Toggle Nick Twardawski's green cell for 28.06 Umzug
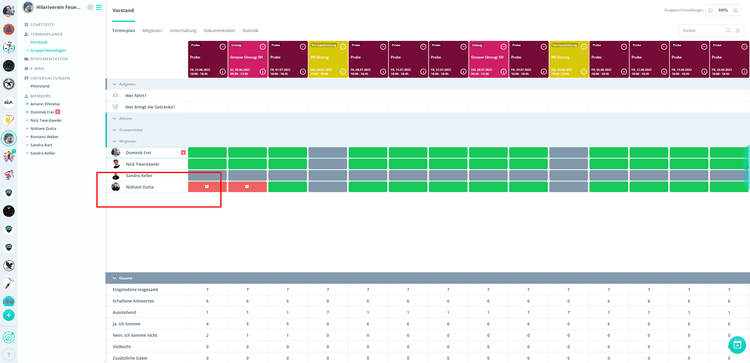 248,164
